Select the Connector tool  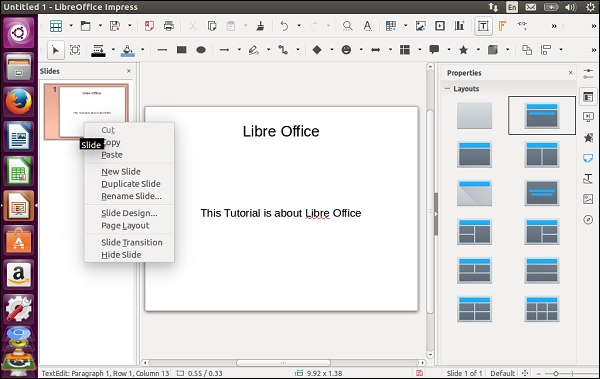[283, 50]
